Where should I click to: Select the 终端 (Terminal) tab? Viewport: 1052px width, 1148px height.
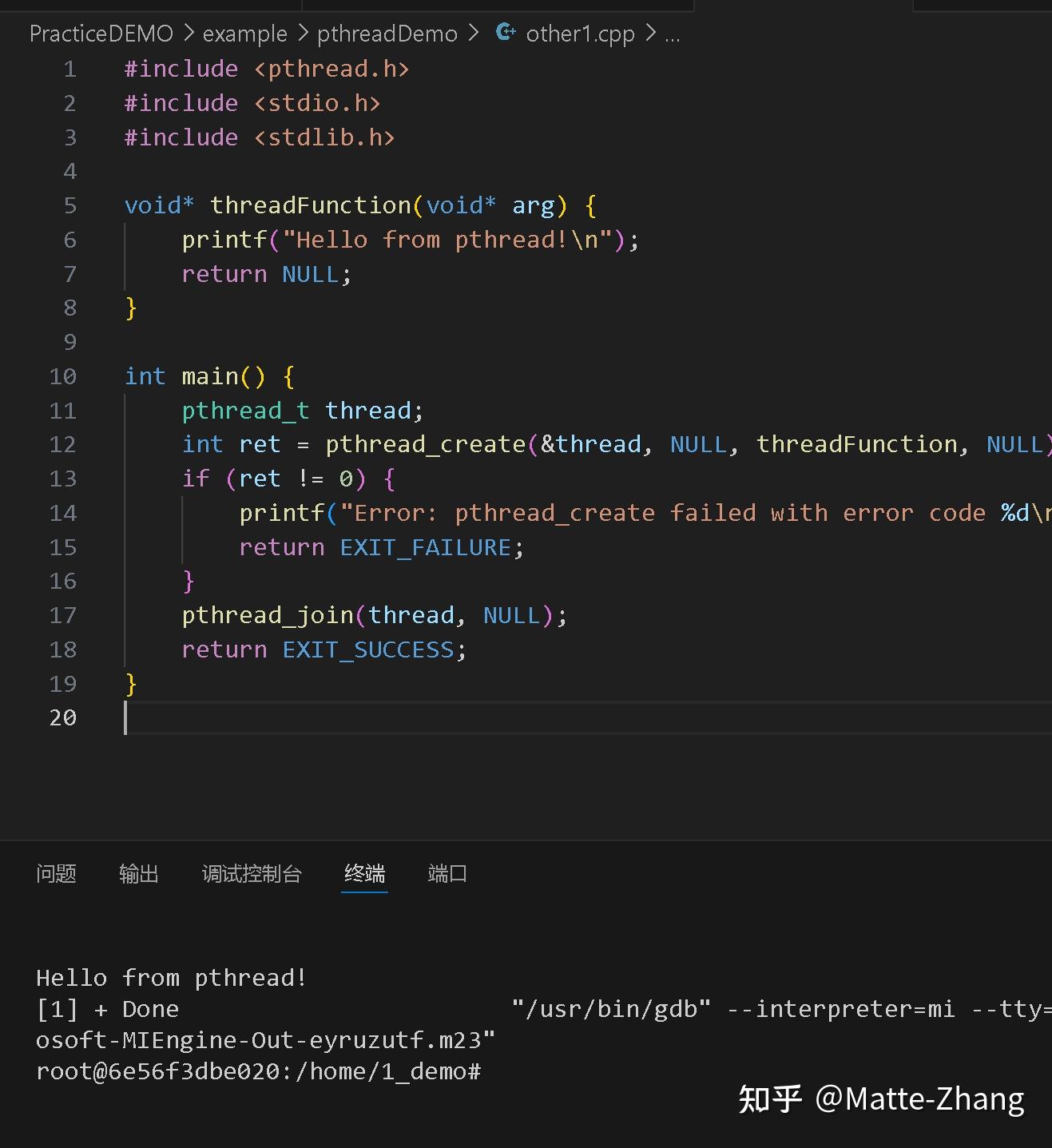(x=364, y=874)
